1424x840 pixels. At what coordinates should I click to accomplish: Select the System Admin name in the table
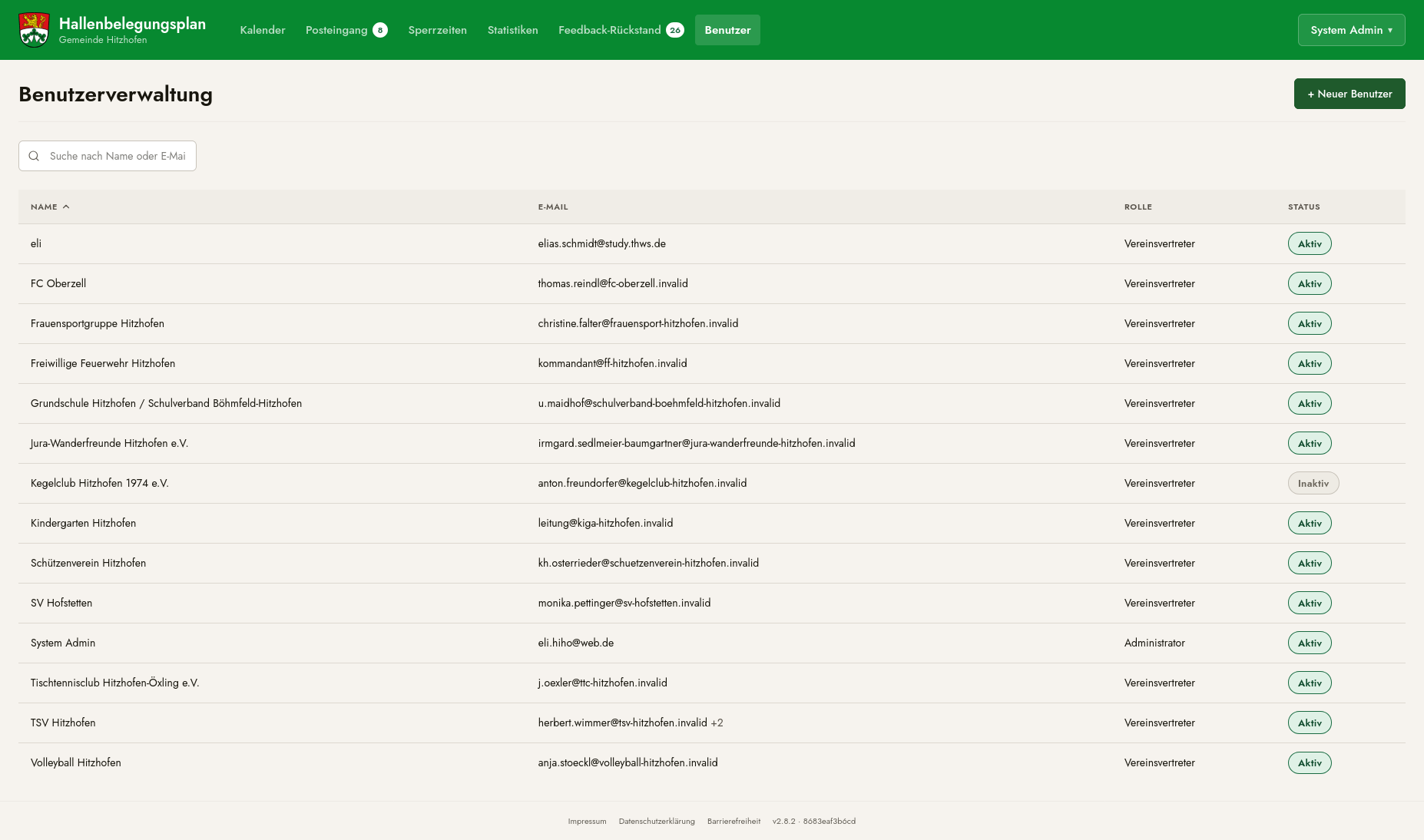63,643
